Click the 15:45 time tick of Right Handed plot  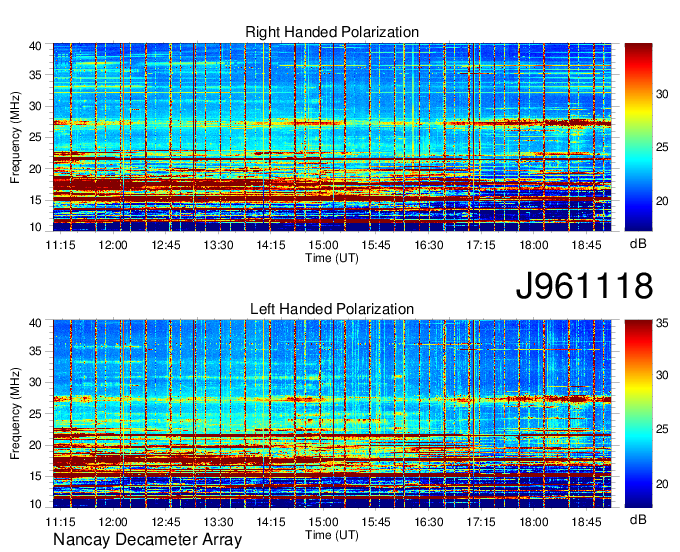[376, 245]
